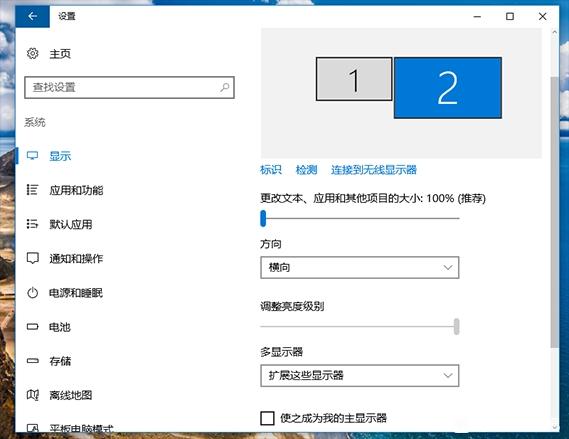Open the 应用和功能 list icon
The width and height of the screenshot is (569, 439).
pyautogui.click(x=32, y=190)
